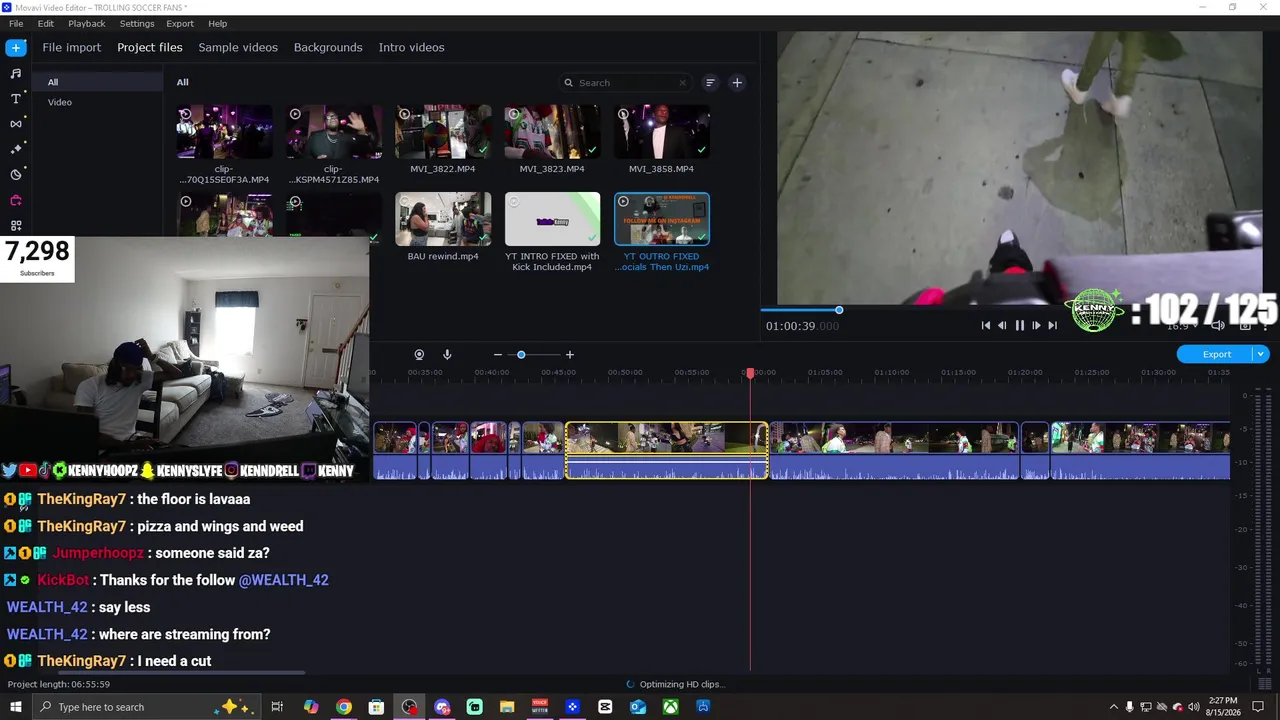Open the Stickers panel icon
The height and width of the screenshot is (720, 1280).
[16, 175]
